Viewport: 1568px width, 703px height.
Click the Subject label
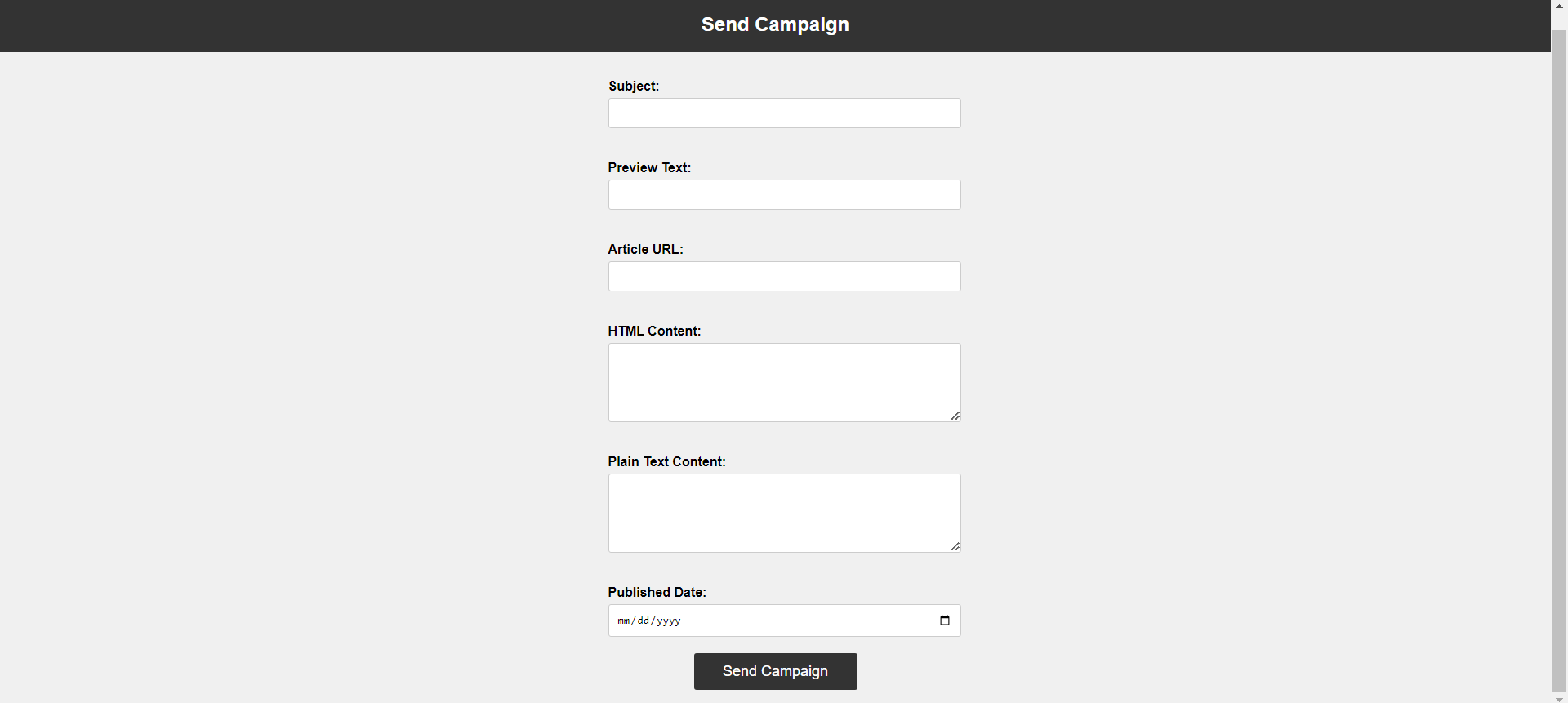(x=634, y=86)
